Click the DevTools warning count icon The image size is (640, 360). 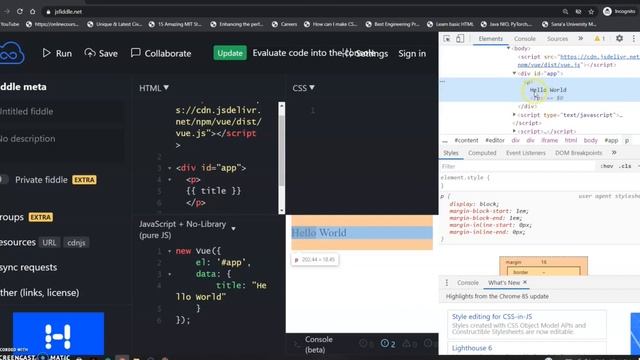coord(600,38)
